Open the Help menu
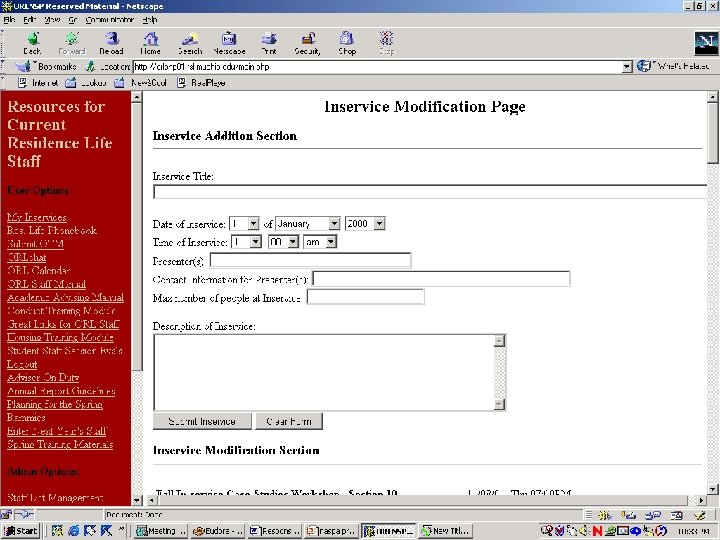Viewport: 720px width, 540px height. point(150,20)
